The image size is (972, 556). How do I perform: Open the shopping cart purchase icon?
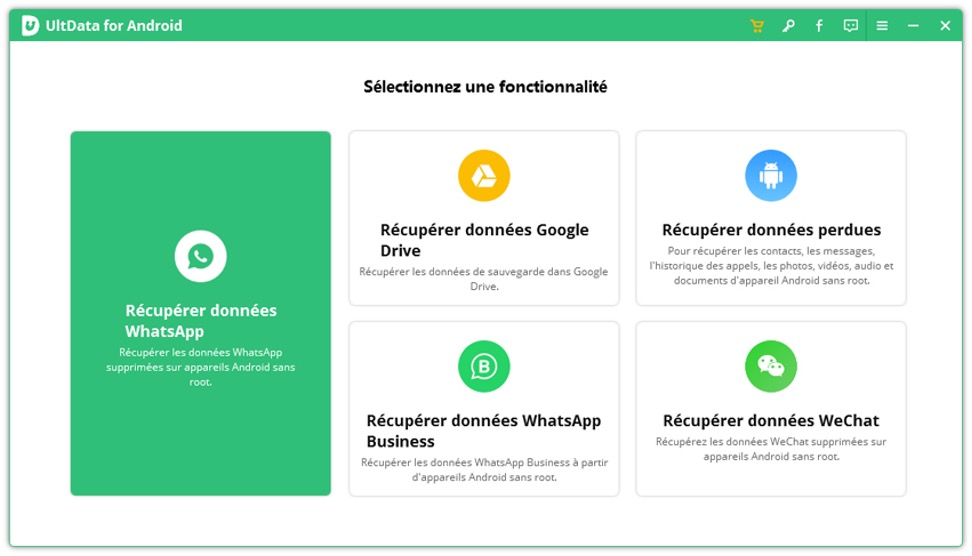[x=756, y=25]
